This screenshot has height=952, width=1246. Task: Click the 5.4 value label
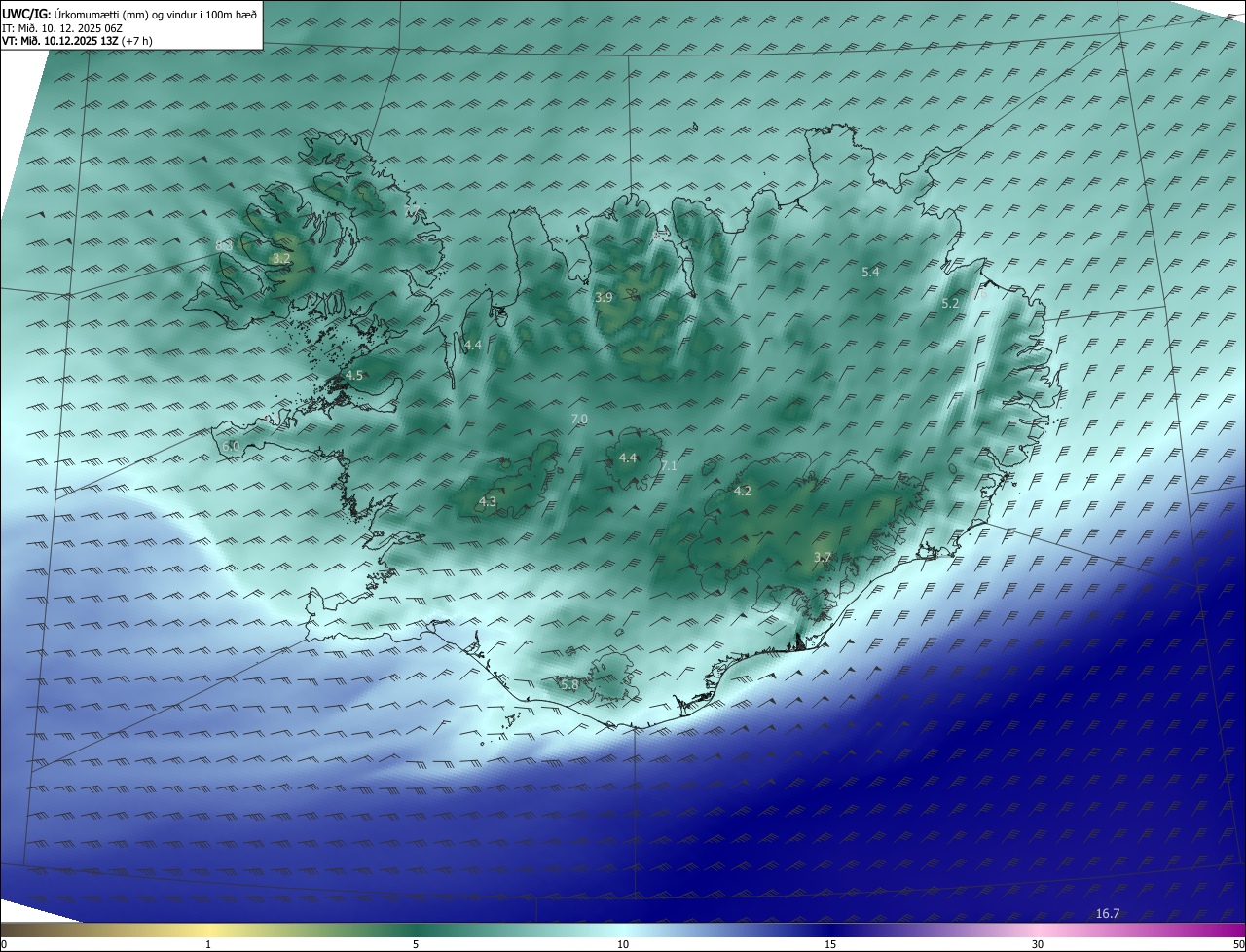(x=870, y=272)
